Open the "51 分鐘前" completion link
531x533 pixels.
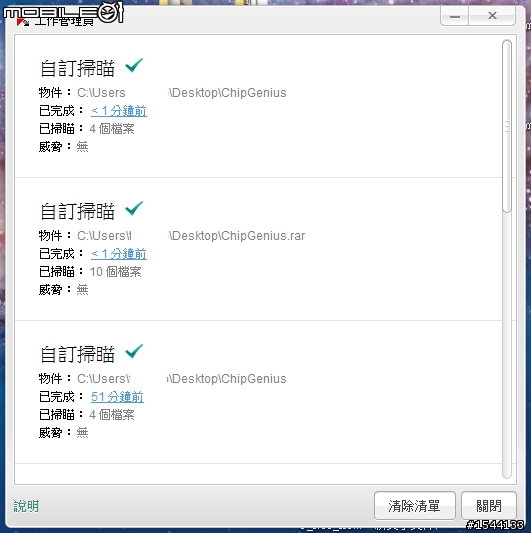tap(117, 397)
